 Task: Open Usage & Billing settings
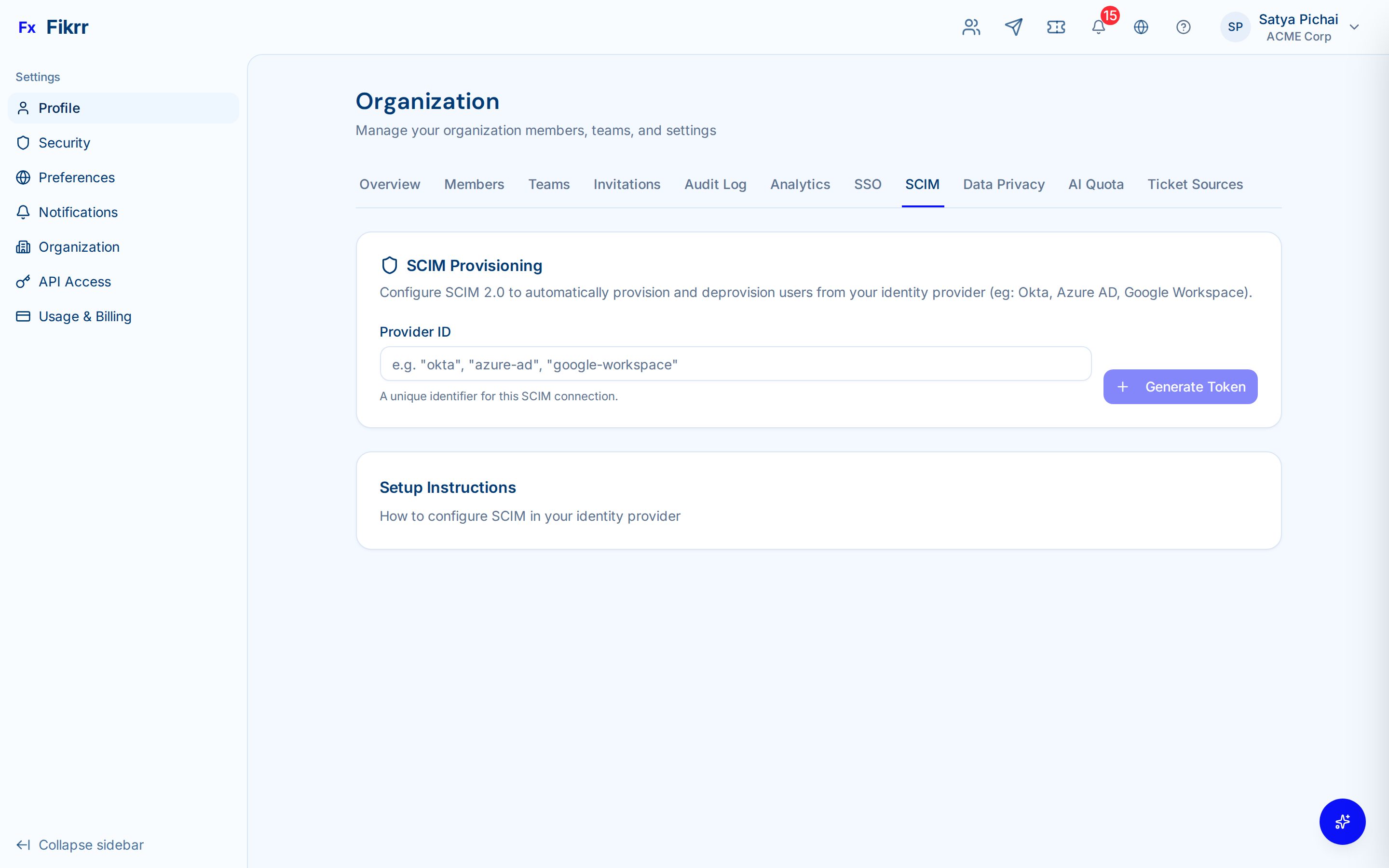click(x=85, y=316)
